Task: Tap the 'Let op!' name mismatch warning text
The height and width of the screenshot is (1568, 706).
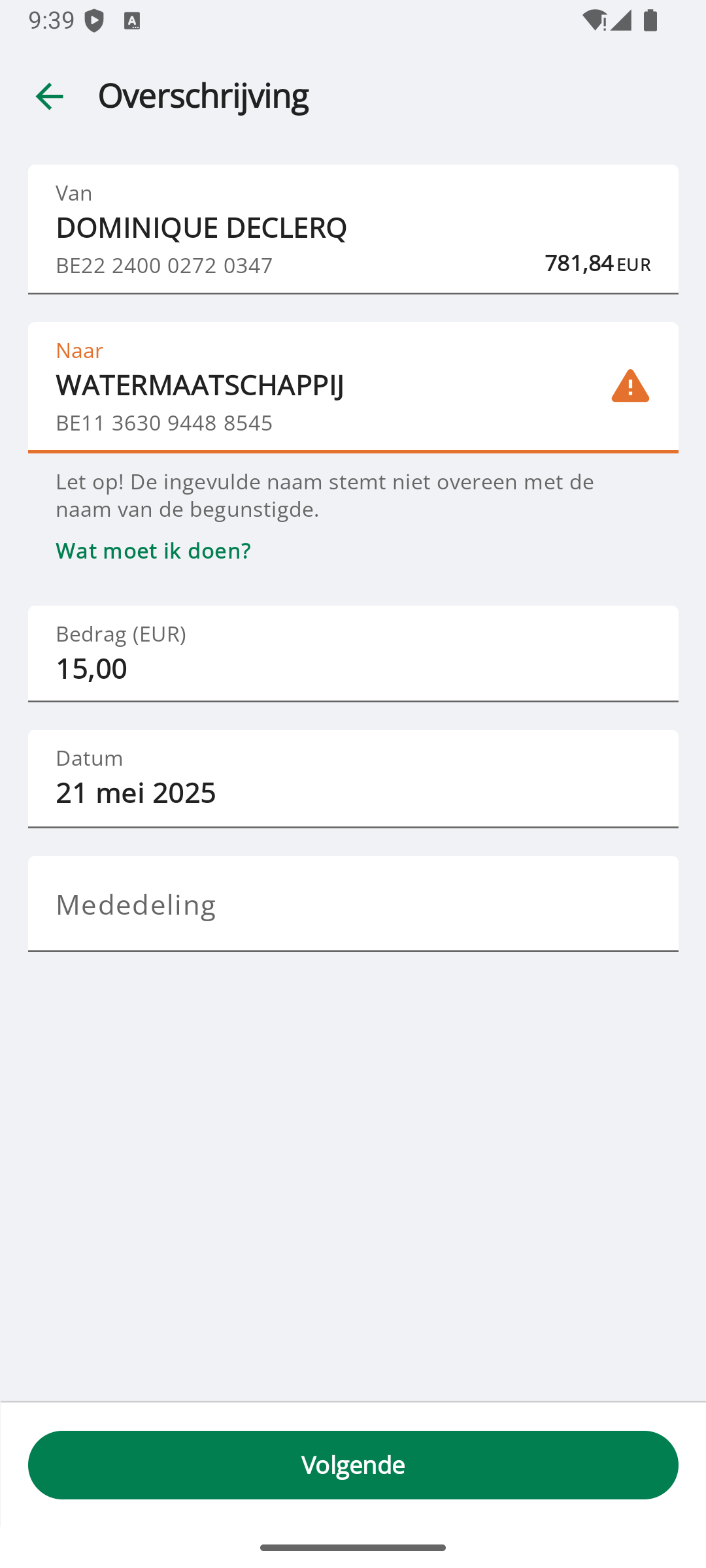Action: 325,495
